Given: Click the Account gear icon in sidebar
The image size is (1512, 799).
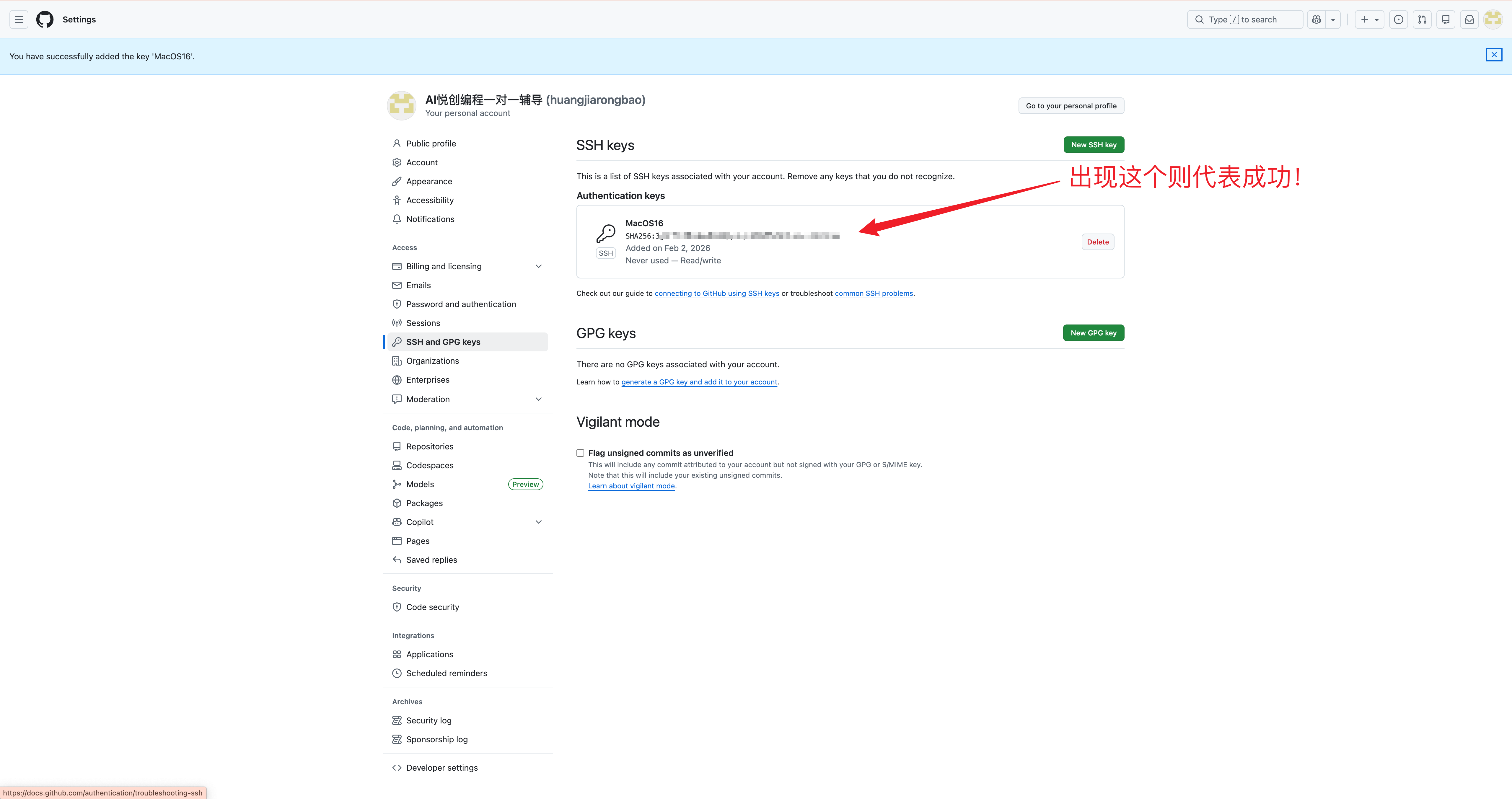Looking at the screenshot, I should tap(397, 163).
